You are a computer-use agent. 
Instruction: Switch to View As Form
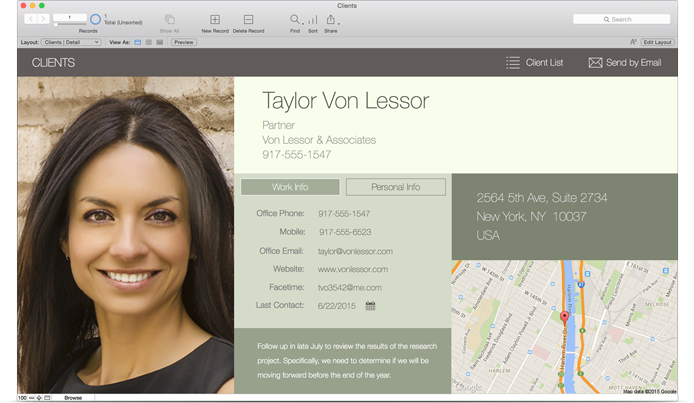pos(138,42)
